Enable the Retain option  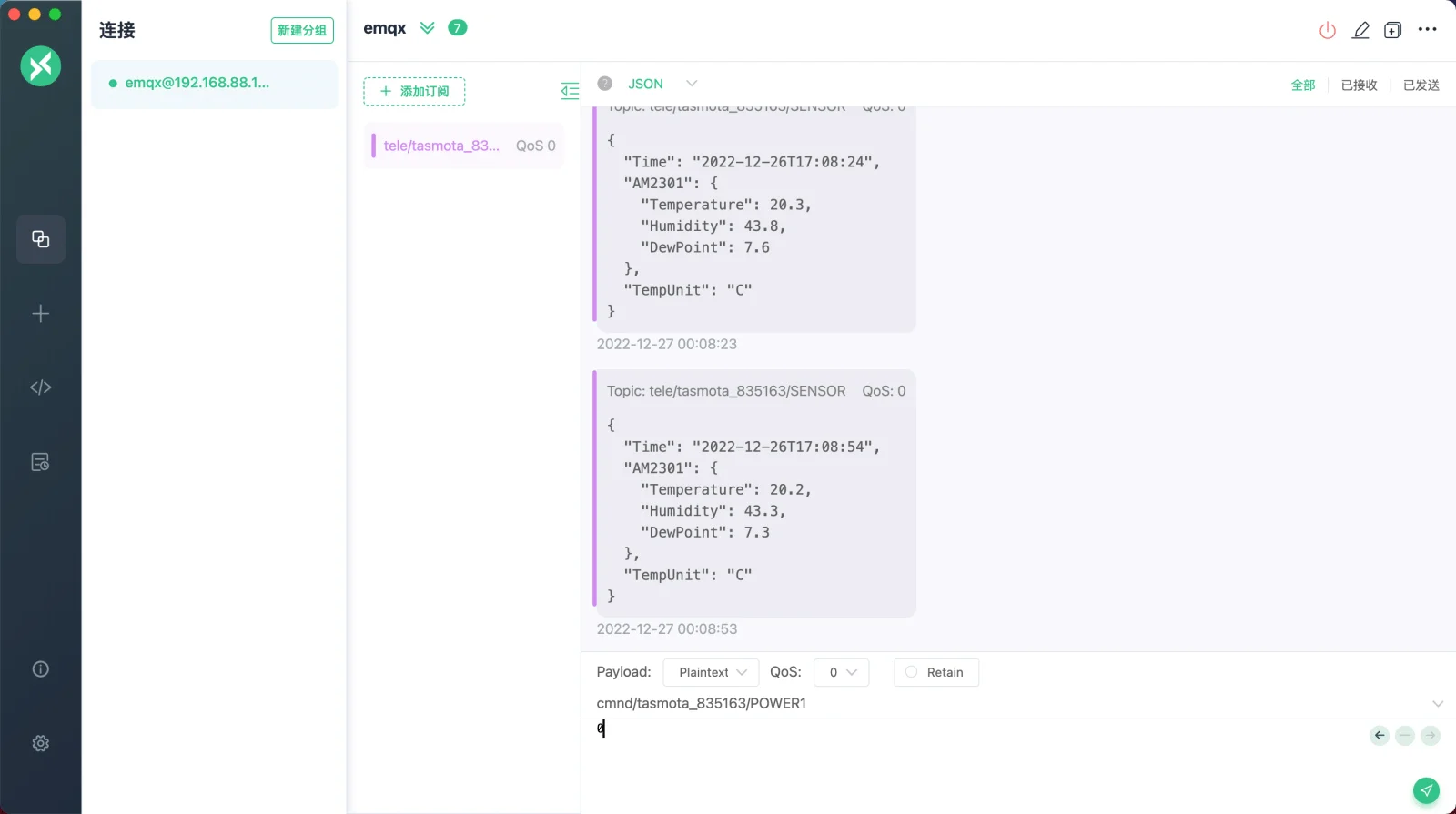click(x=935, y=672)
